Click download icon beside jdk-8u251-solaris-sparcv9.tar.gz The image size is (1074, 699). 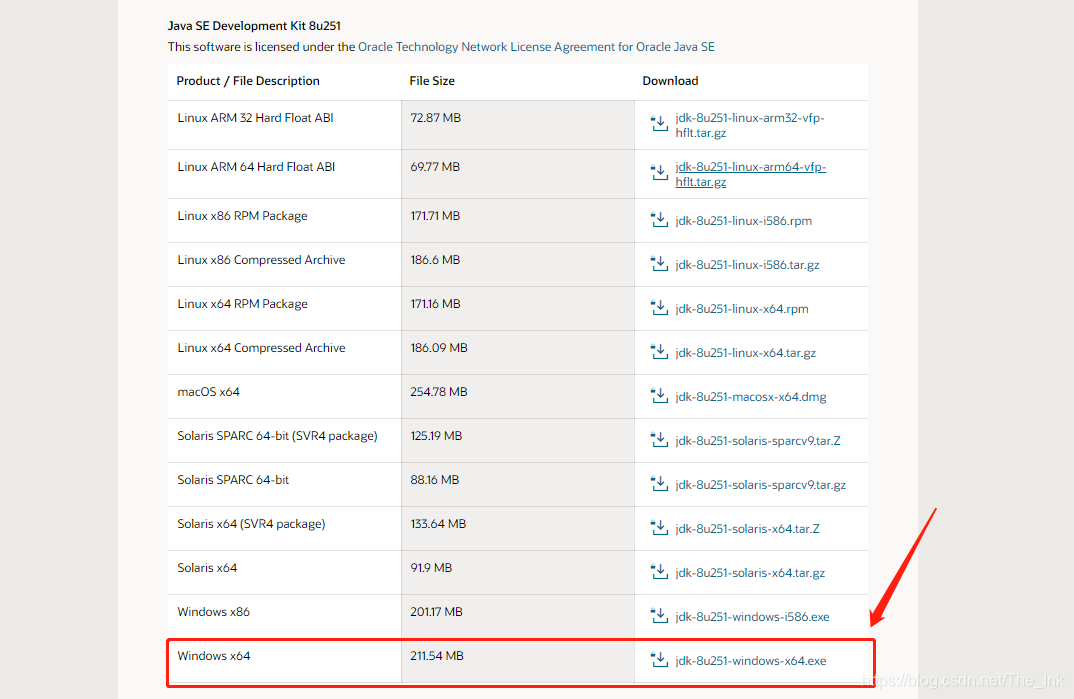659,484
